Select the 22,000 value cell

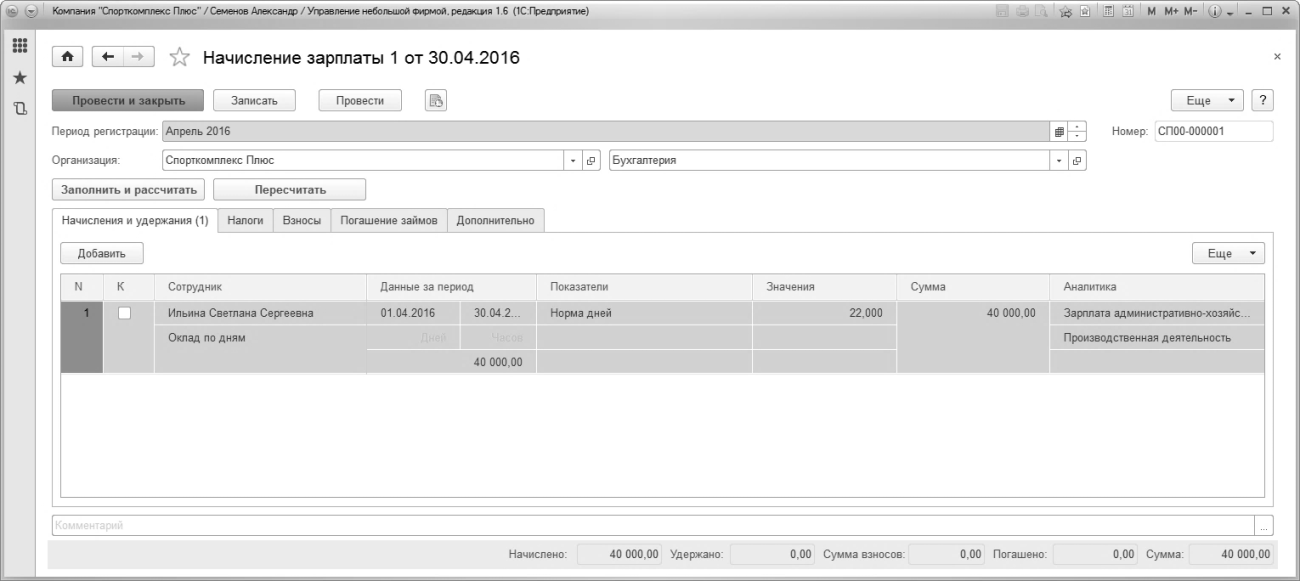coord(824,313)
